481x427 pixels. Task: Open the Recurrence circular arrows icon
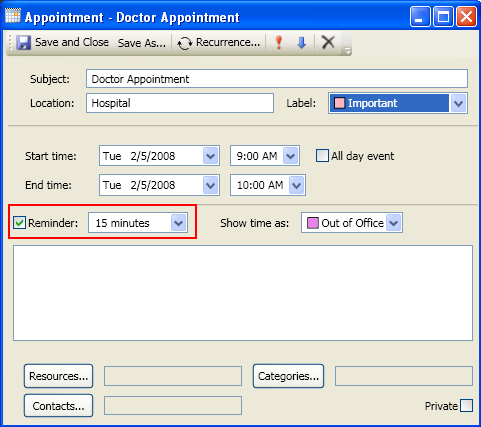(185, 43)
